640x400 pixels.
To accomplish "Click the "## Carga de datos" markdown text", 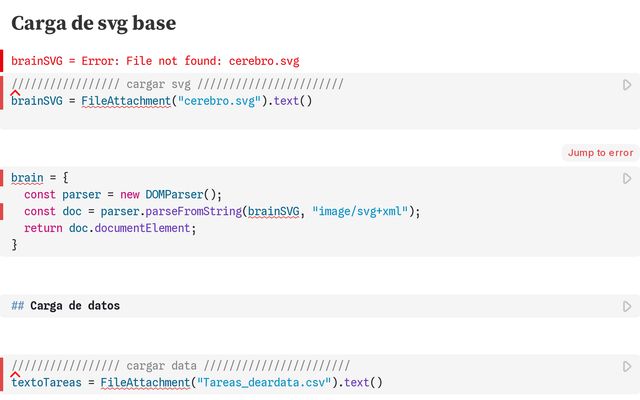I will coord(65,306).
